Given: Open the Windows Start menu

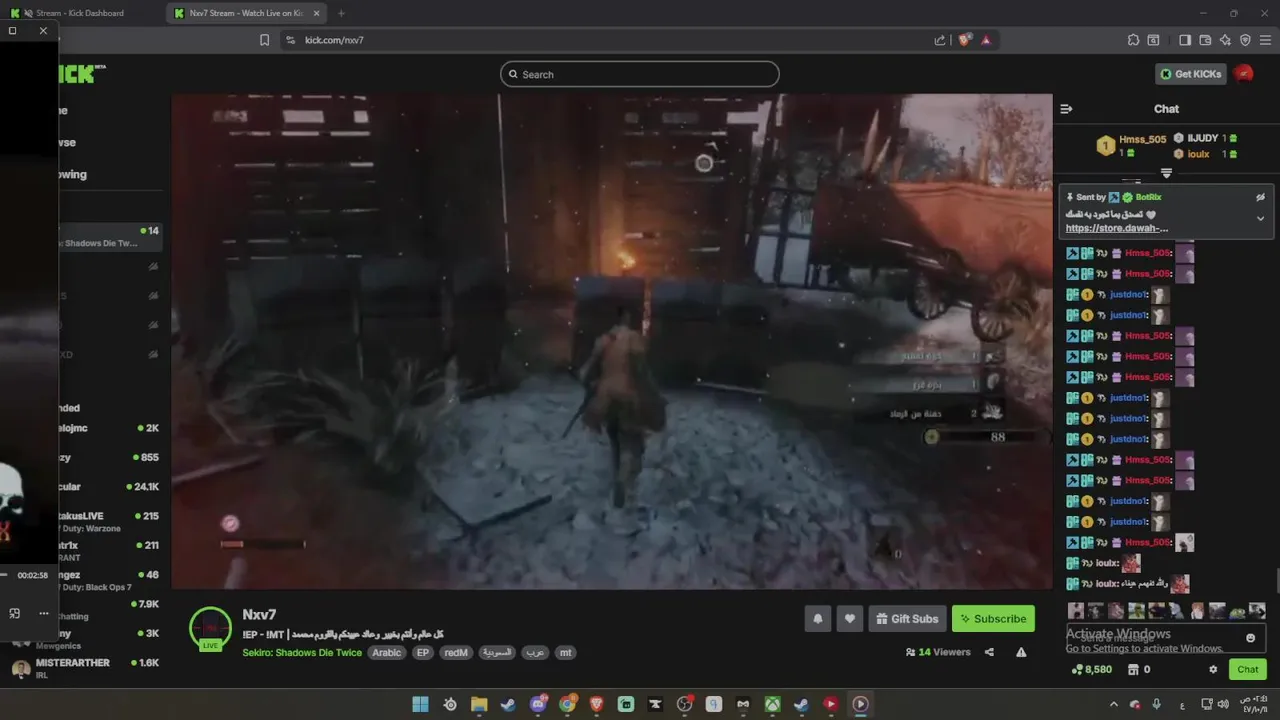Looking at the screenshot, I should point(420,704).
